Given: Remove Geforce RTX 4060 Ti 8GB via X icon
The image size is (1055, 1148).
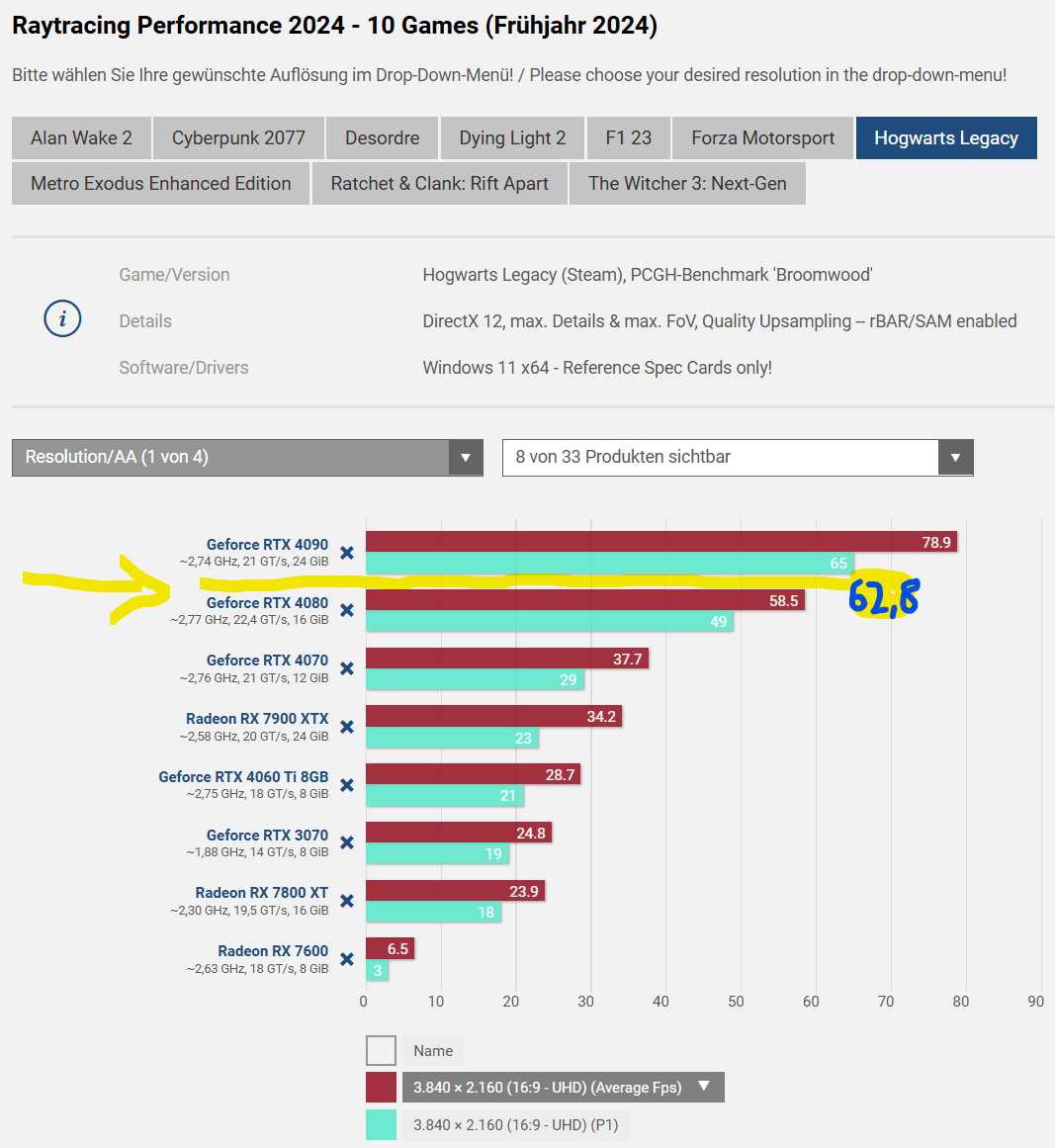Looking at the screenshot, I should (347, 785).
